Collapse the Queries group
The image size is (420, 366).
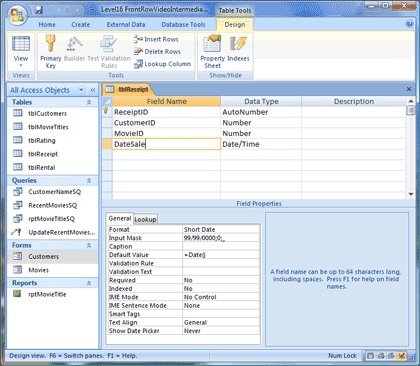point(89,181)
